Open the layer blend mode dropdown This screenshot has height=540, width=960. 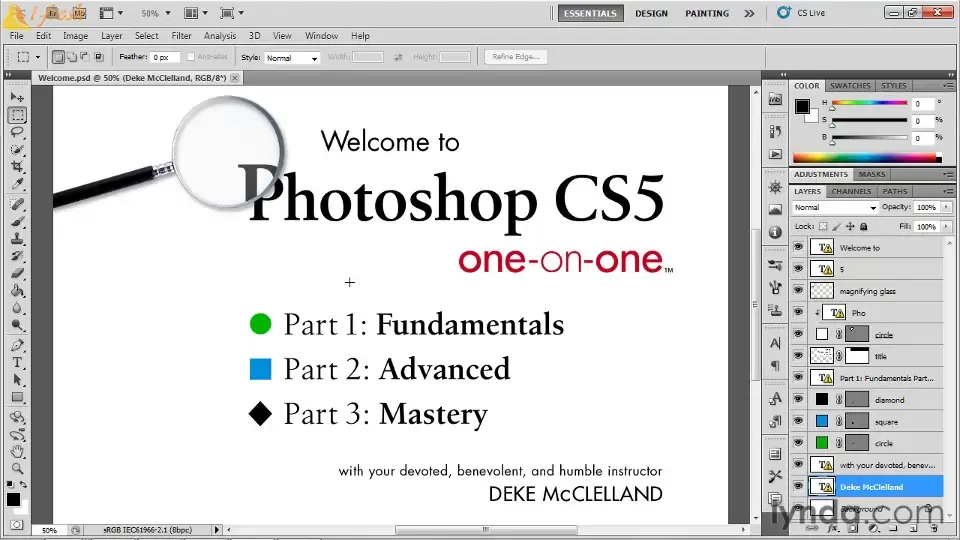pyautogui.click(x=835, y=208)
